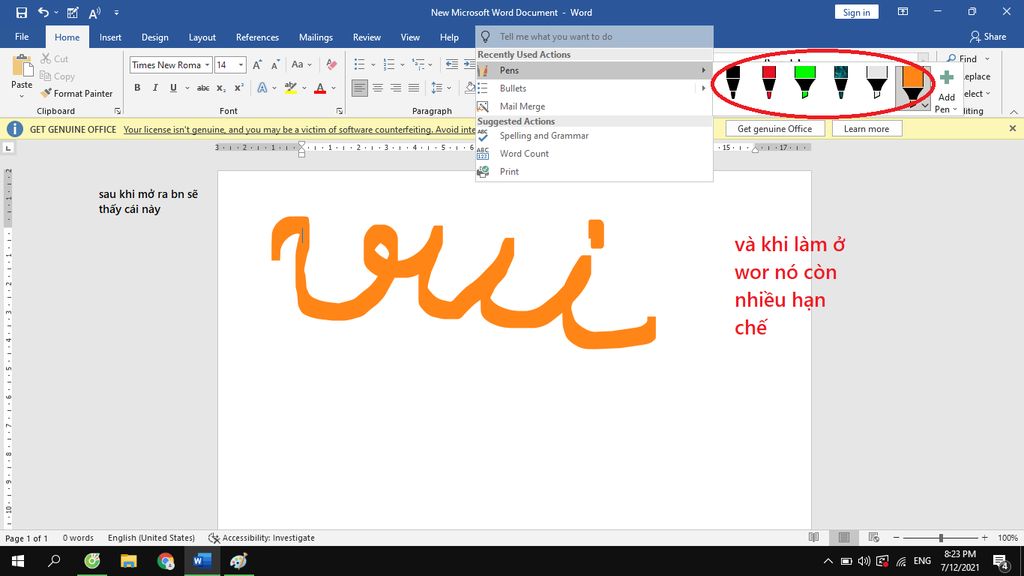
Task: Click the red font color button
Action: 320,88
